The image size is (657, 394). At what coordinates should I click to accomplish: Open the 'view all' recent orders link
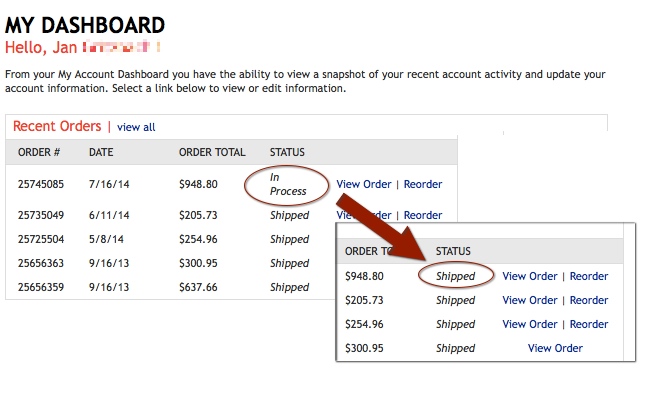pos(136,127)
